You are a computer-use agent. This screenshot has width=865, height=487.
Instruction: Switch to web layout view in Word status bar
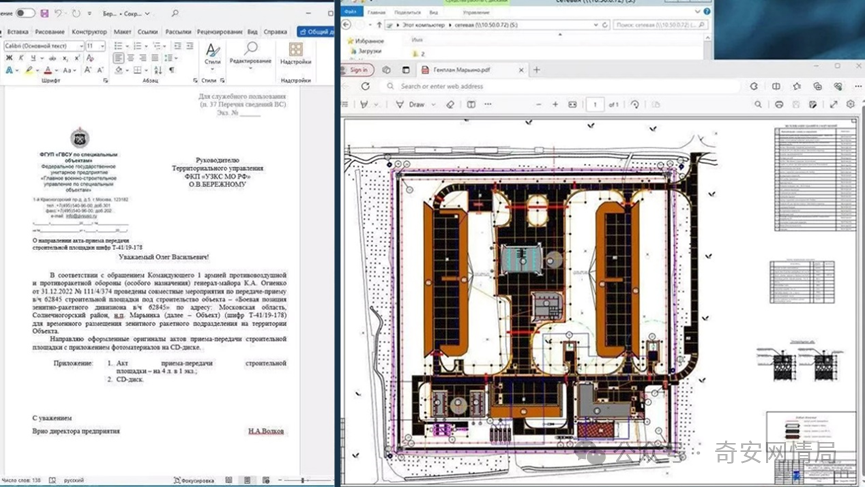pos(266,480)
